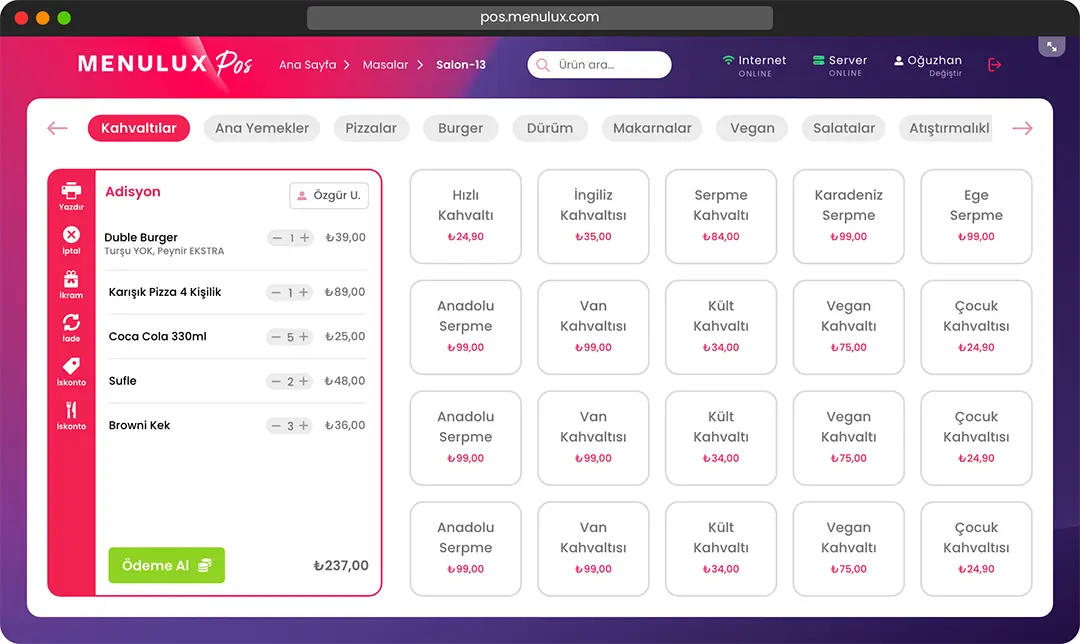Click the ₺237,00 order total
The image size is (1080, 644).
(341, 565)
